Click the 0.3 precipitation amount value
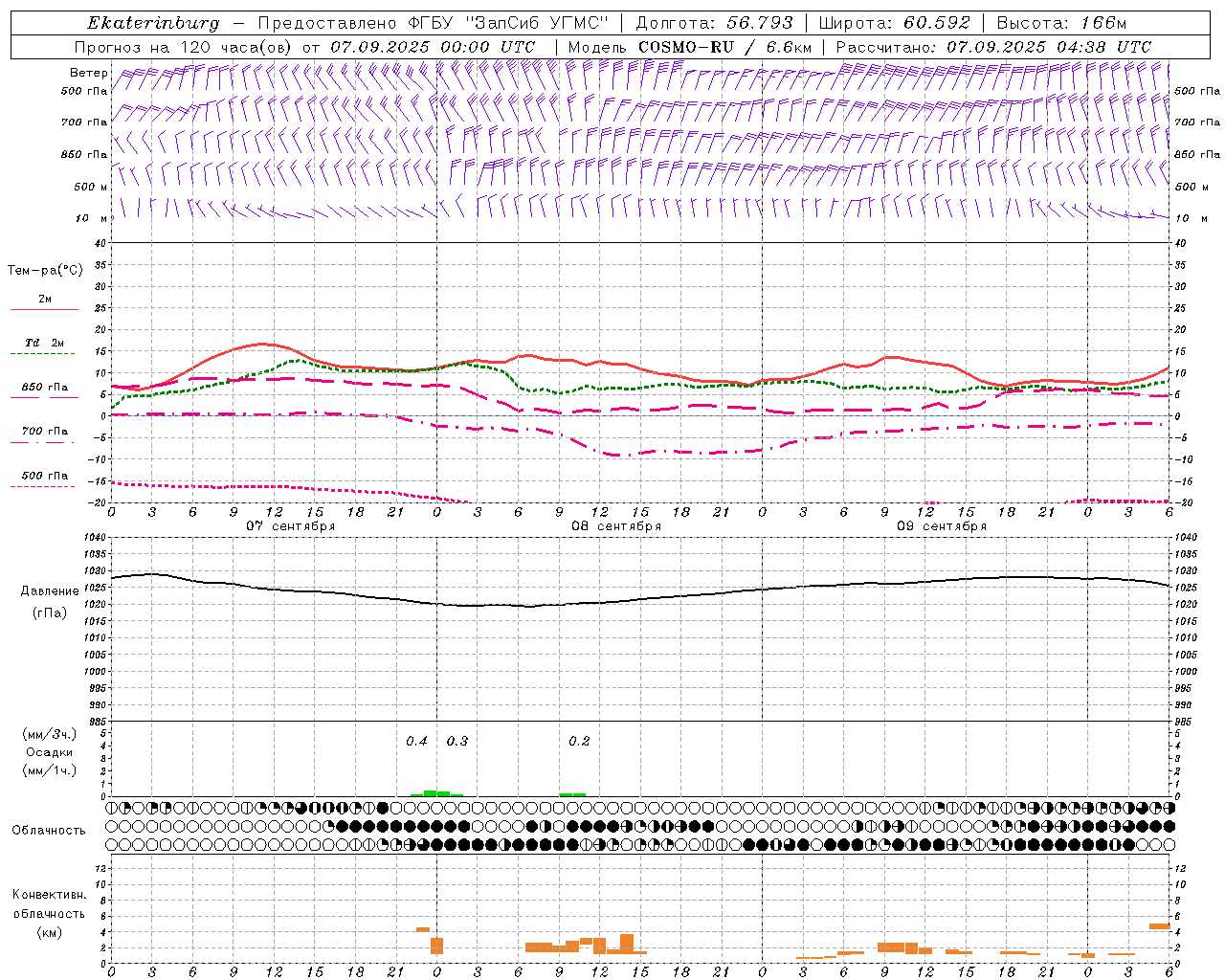 pyautogui.click(x=457, y=742)
